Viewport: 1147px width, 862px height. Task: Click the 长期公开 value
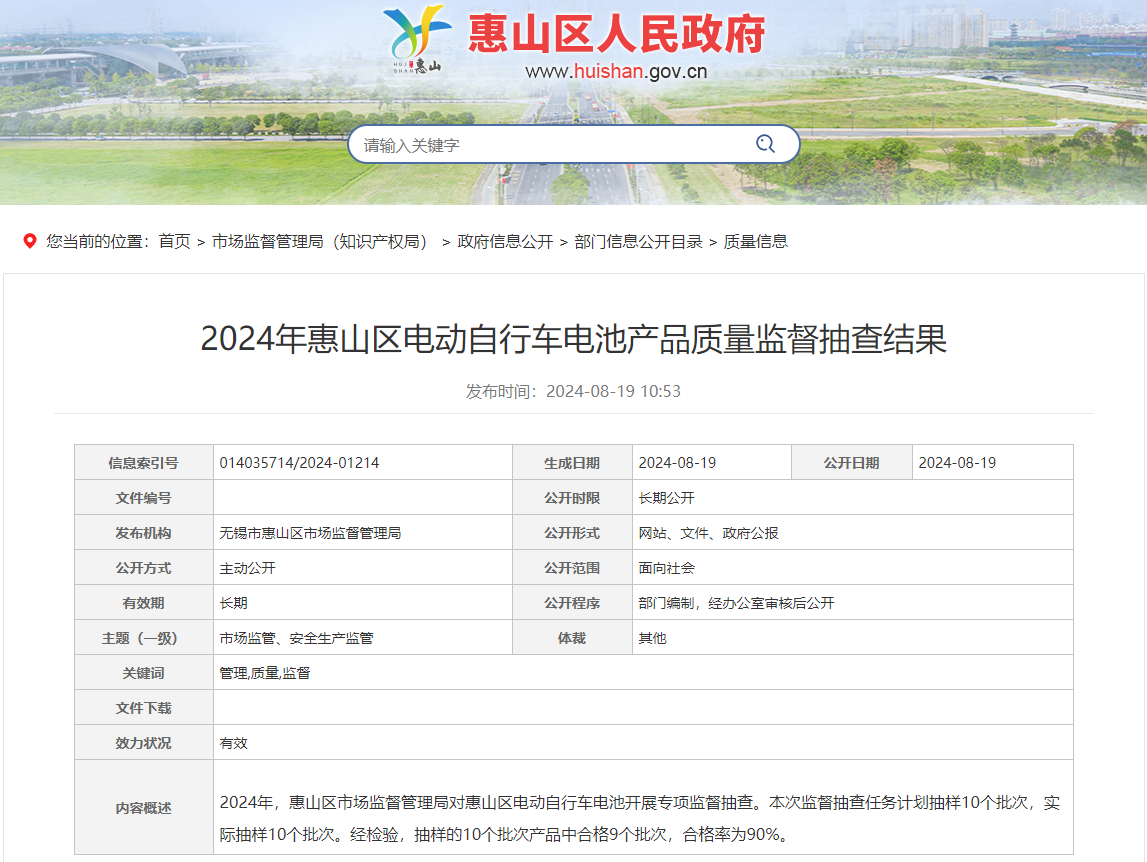click(666, 498)
